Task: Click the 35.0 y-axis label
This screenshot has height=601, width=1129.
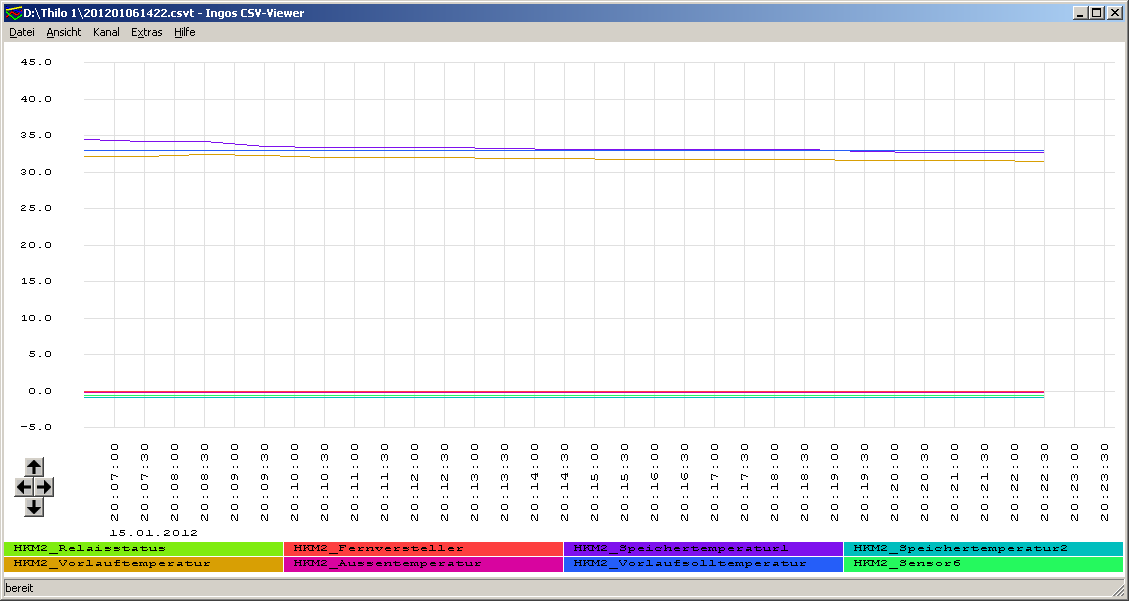Action: (37, 135)
